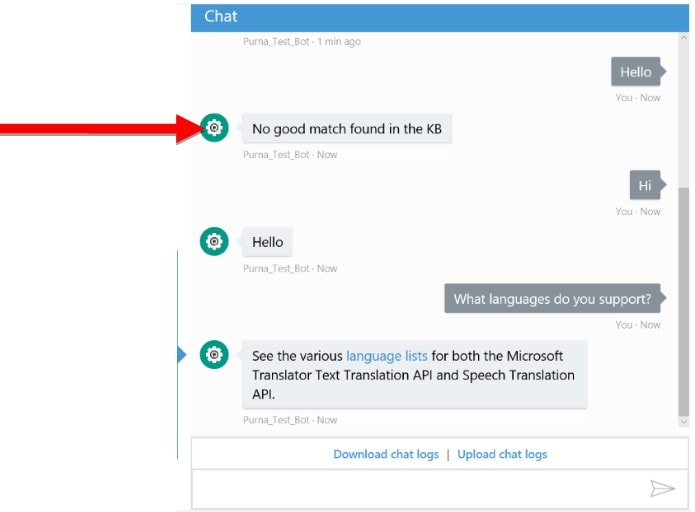
Task: Select the user's "Hi" message bubble
Action: coord(645,185)
